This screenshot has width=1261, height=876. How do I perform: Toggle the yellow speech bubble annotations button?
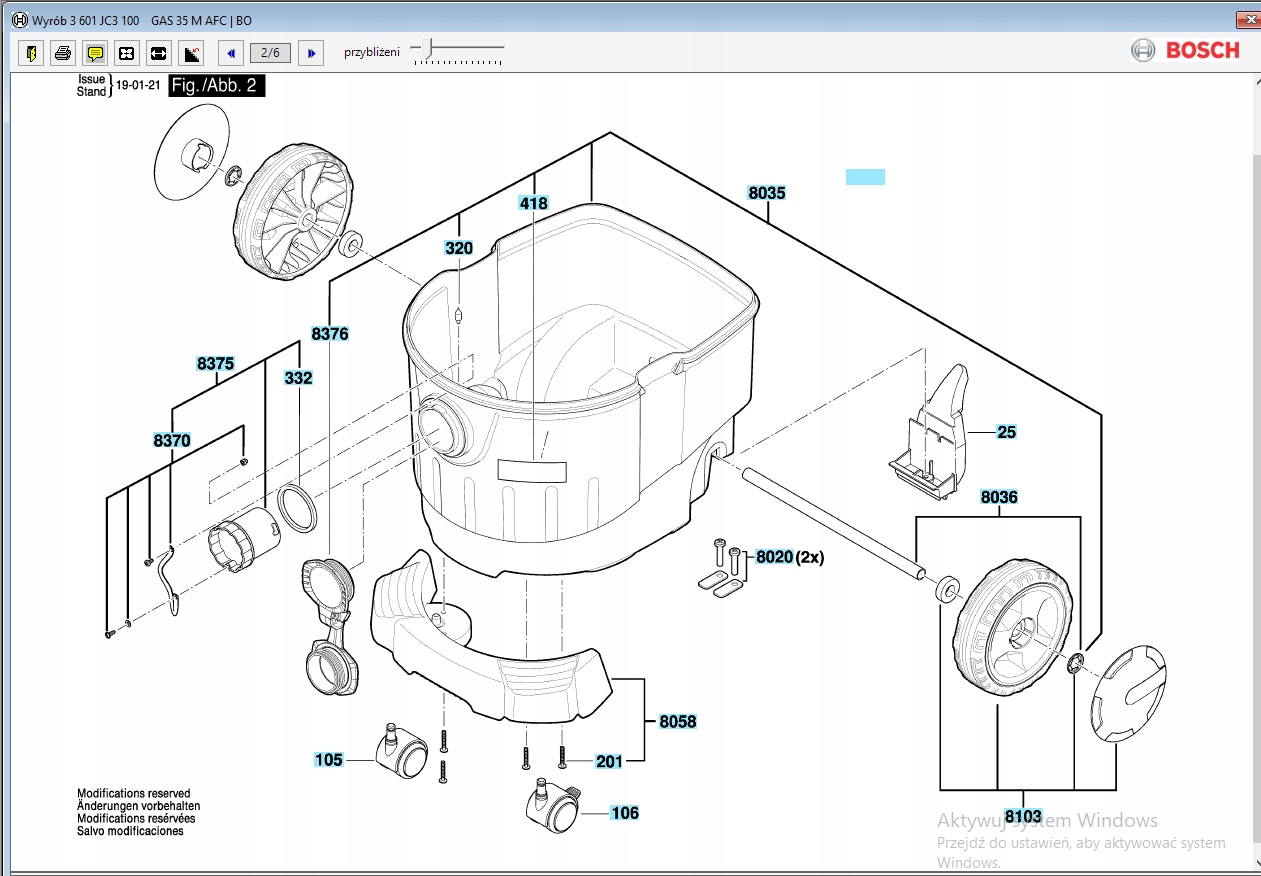tap(95, 53)
